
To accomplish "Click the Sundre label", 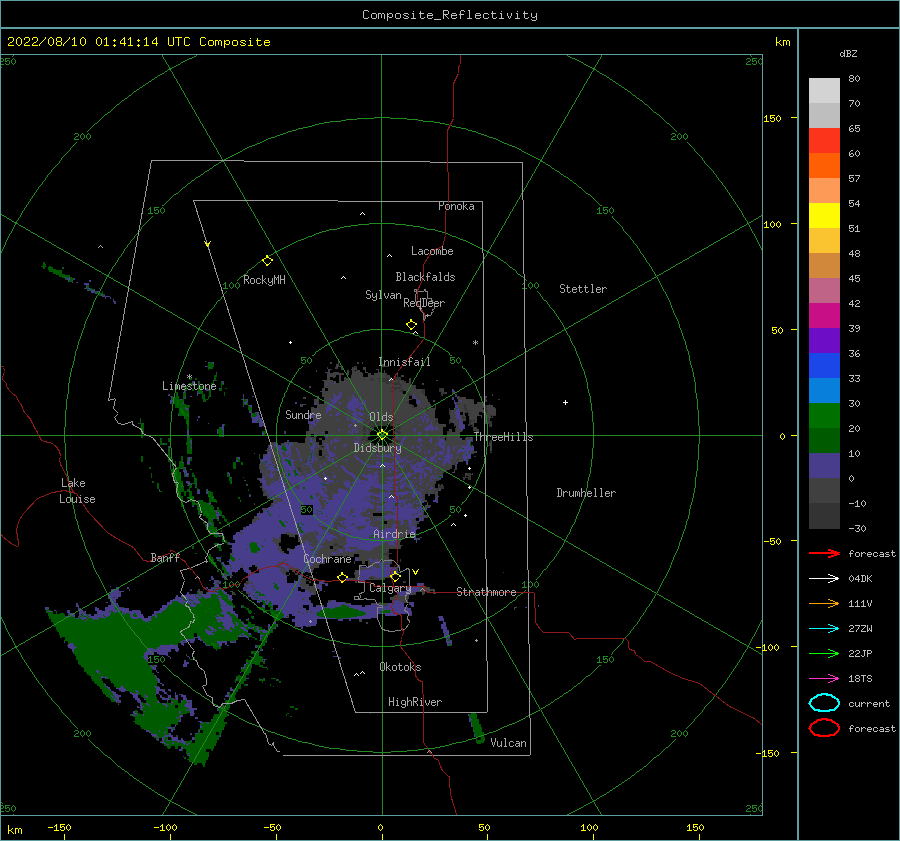I will coord(303,414).
